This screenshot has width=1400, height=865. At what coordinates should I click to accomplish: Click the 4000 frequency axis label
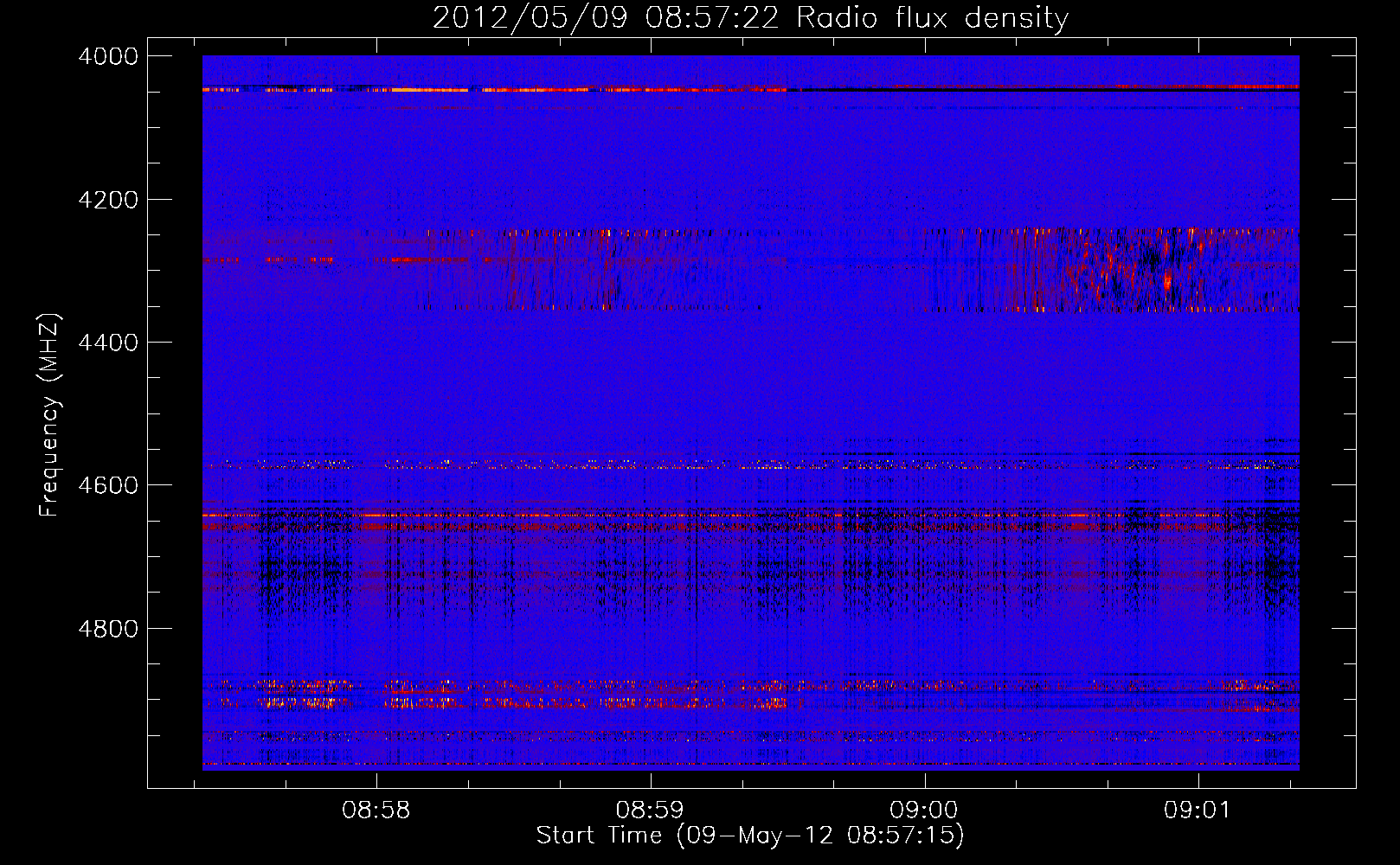tap(108, 56)
